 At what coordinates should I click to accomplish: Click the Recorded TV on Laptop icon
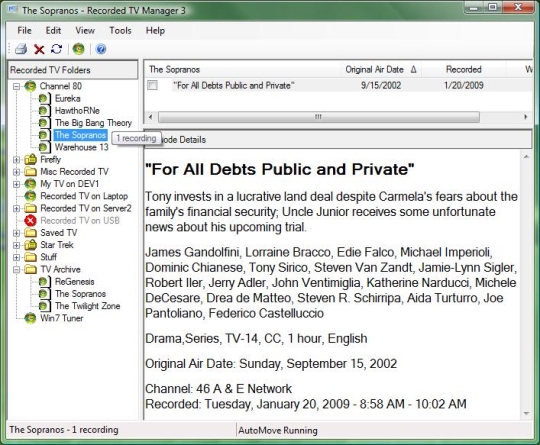tap(30, 196)
